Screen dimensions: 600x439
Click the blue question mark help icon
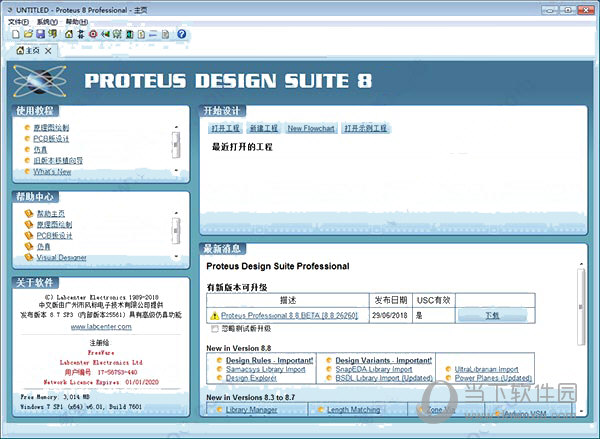(182, 34)
